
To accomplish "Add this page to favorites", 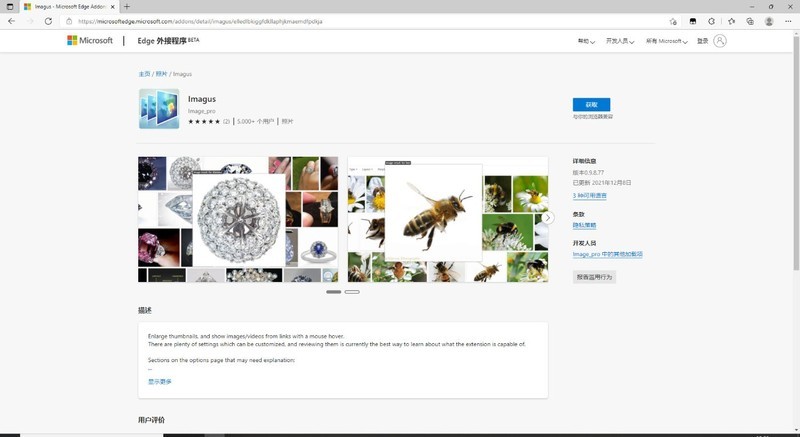I will tap(673, 21).
